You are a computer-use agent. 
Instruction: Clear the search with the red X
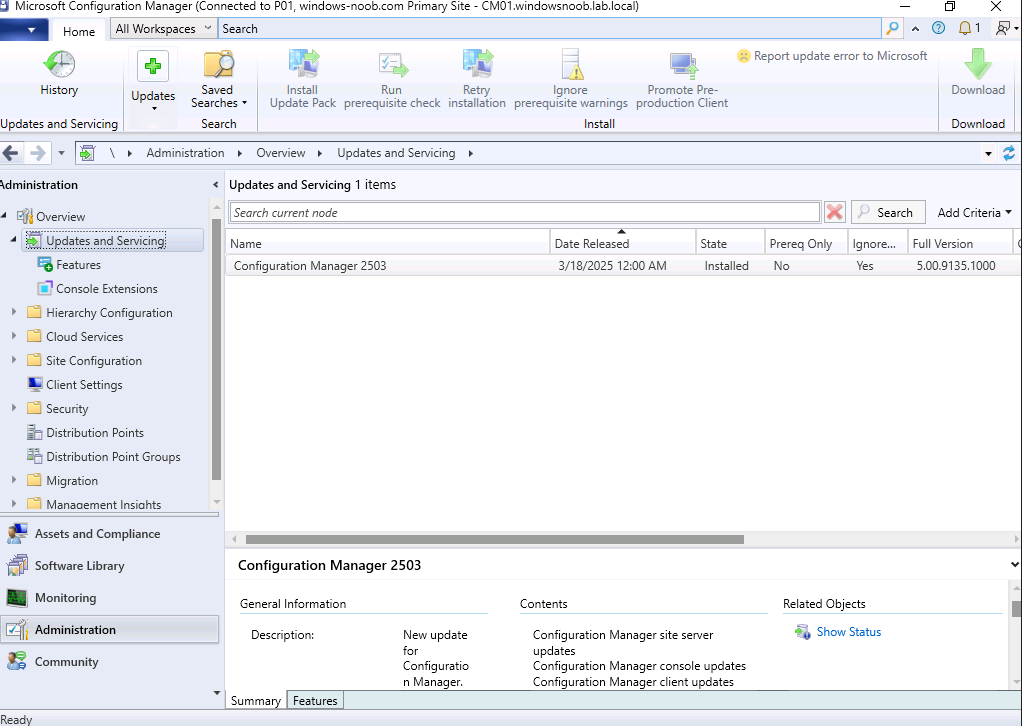coord(834,212)
